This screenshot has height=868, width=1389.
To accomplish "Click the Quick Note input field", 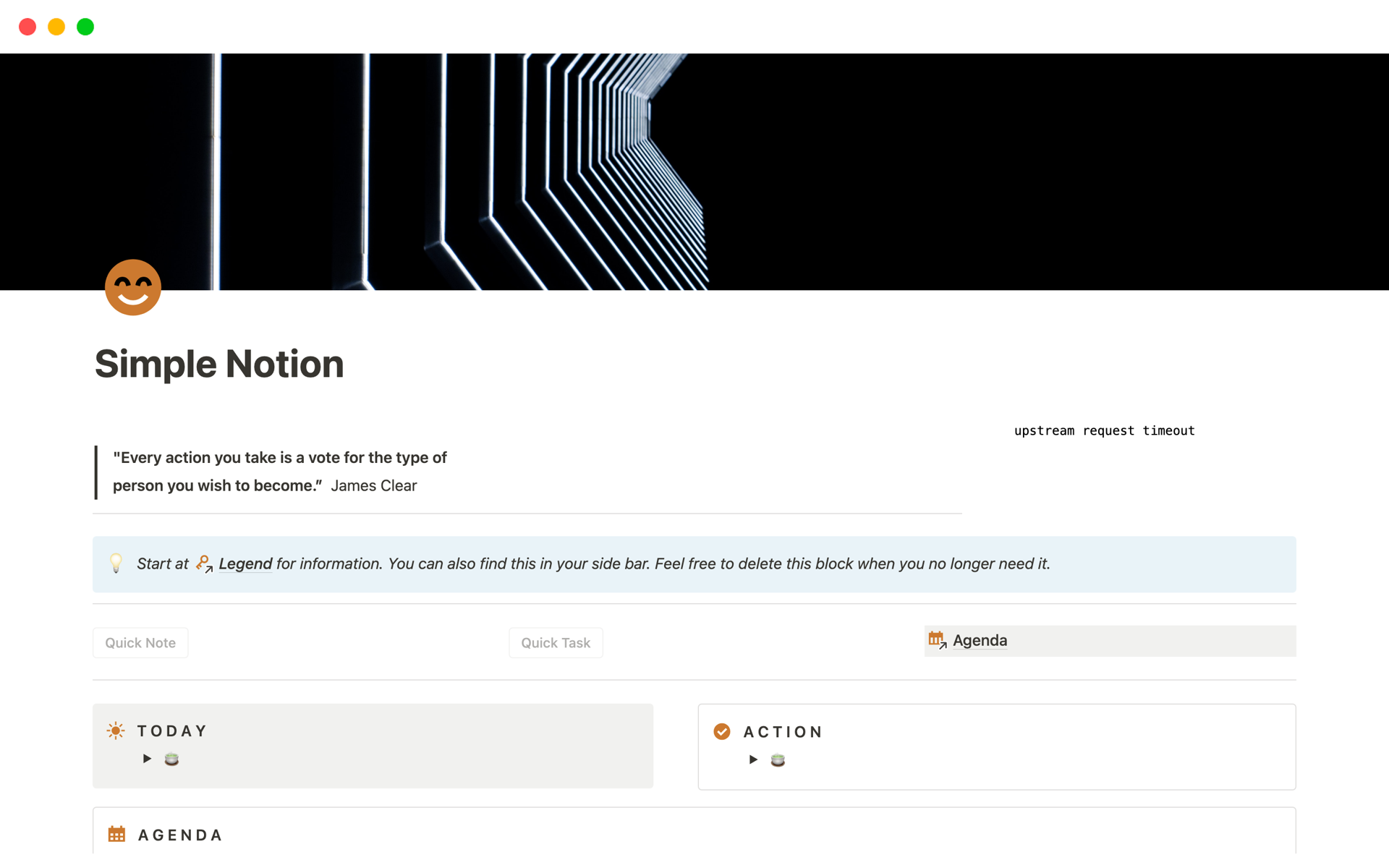I will click(x=141, y=642).
